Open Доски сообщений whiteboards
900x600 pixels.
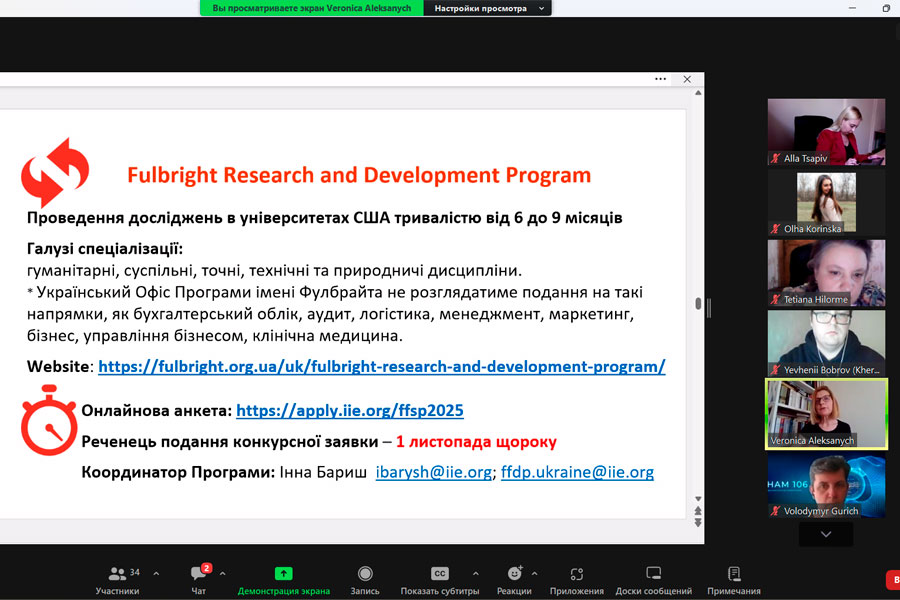point(653,579)
